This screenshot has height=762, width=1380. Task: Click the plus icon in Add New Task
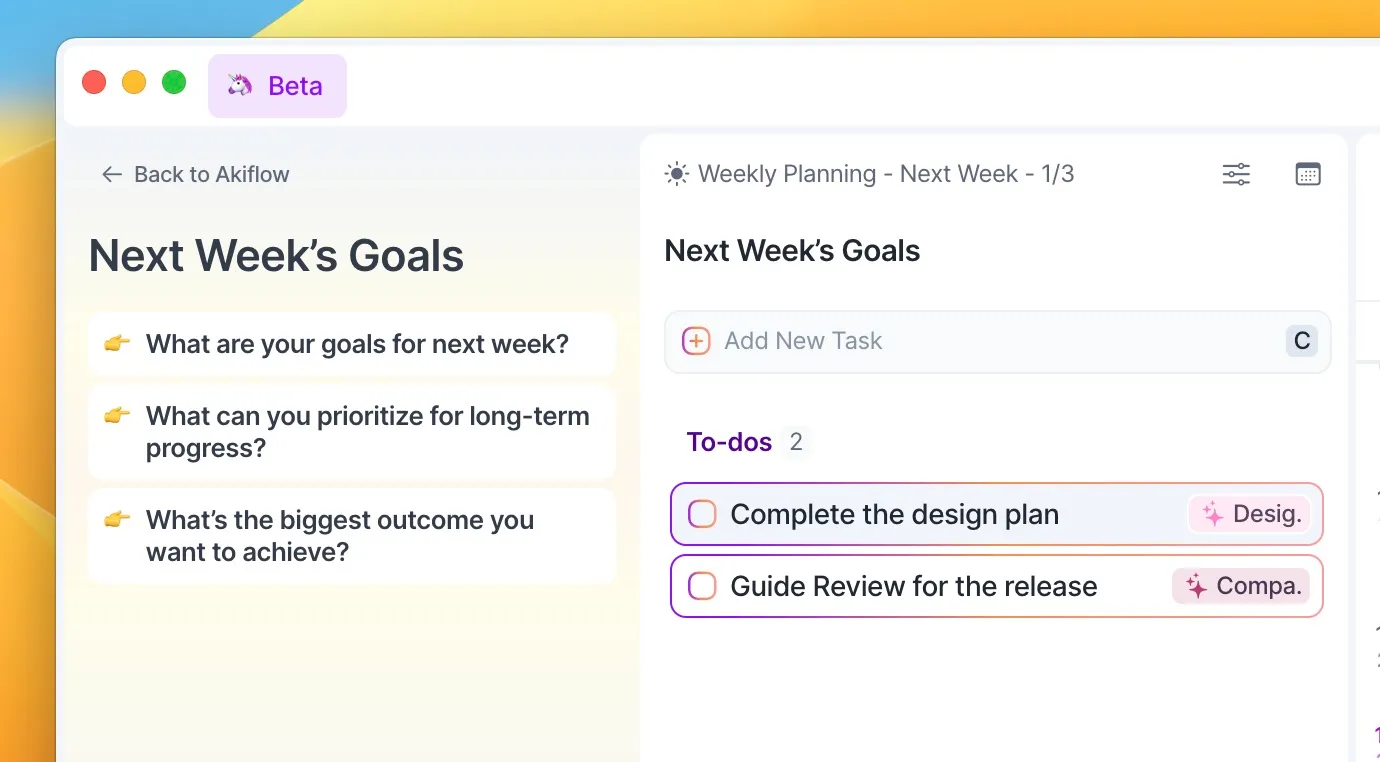click(x=696, y=341)
